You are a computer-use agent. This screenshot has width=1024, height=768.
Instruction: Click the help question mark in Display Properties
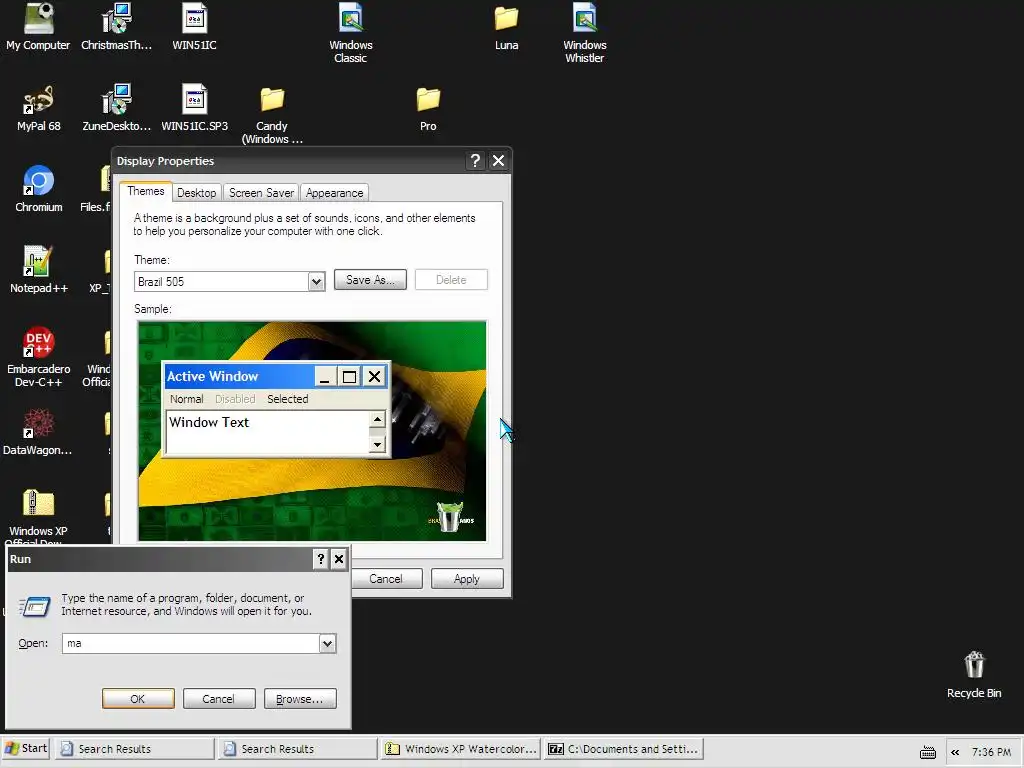coord(475,161)
